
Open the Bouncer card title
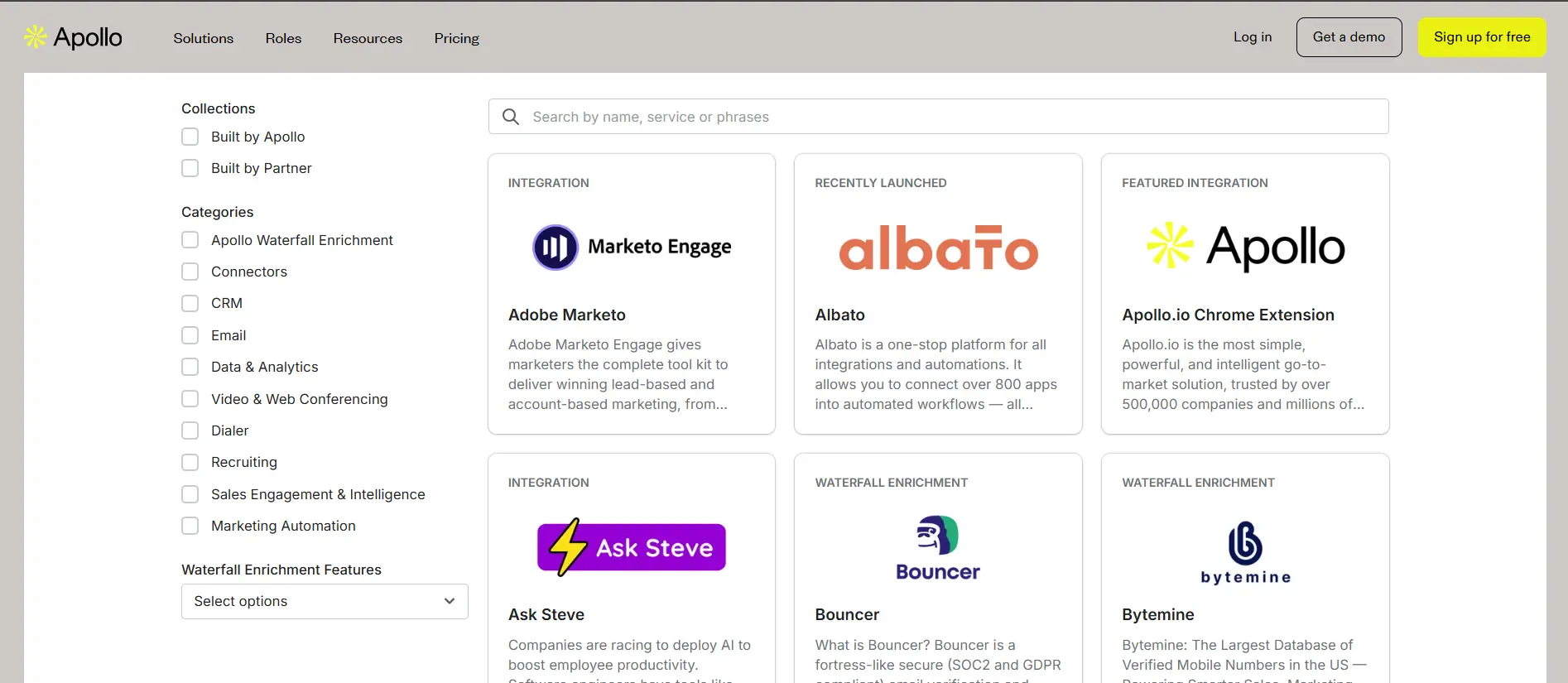847,614
